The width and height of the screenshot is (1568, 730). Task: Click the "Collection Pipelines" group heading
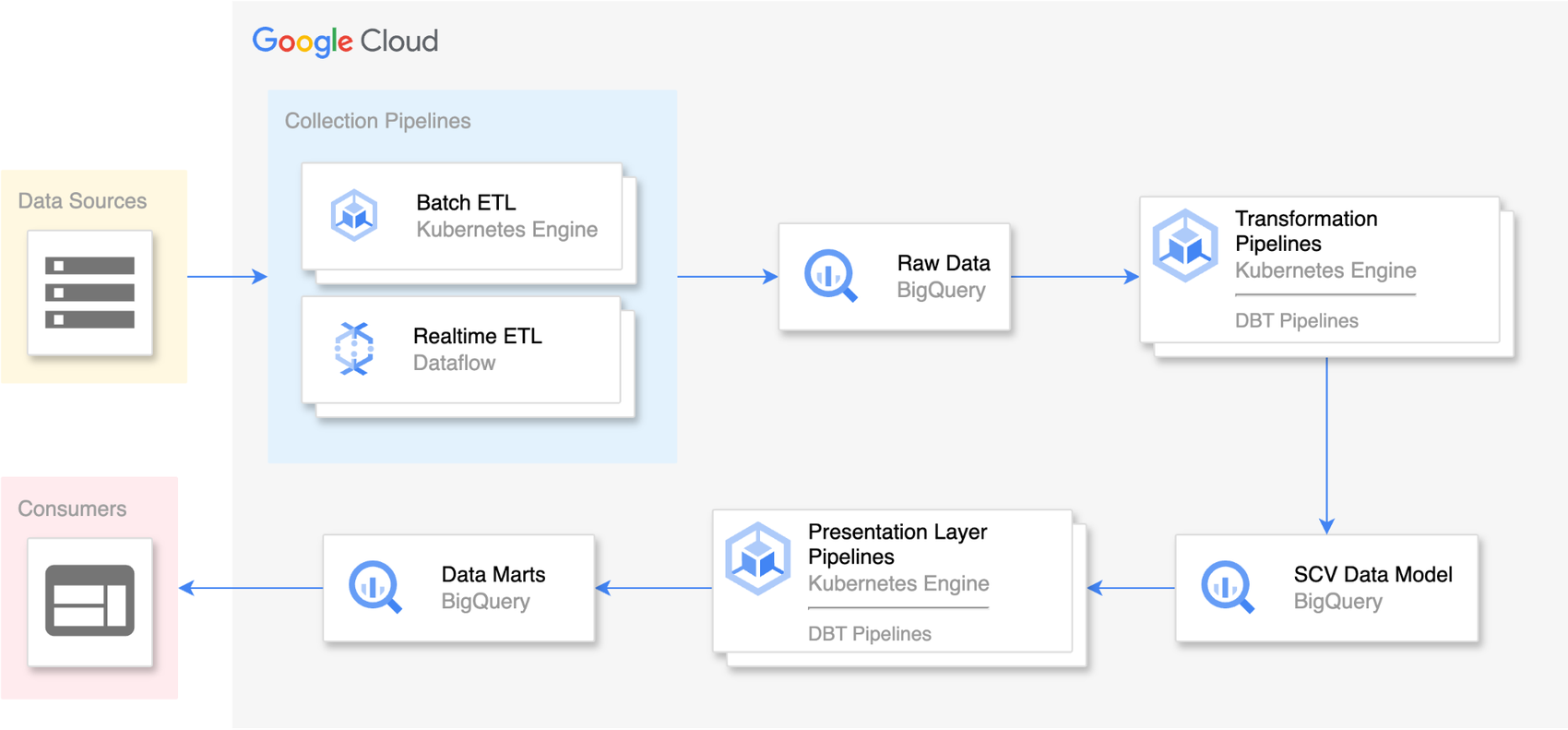(377, 121)
